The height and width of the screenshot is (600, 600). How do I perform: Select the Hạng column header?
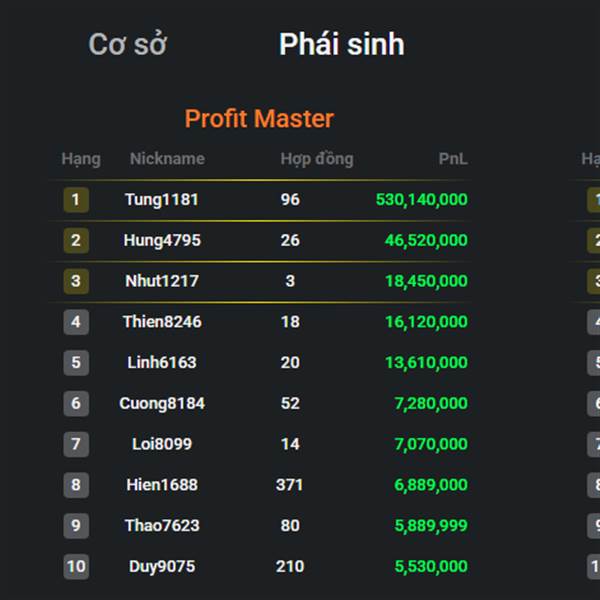point(80,159)
